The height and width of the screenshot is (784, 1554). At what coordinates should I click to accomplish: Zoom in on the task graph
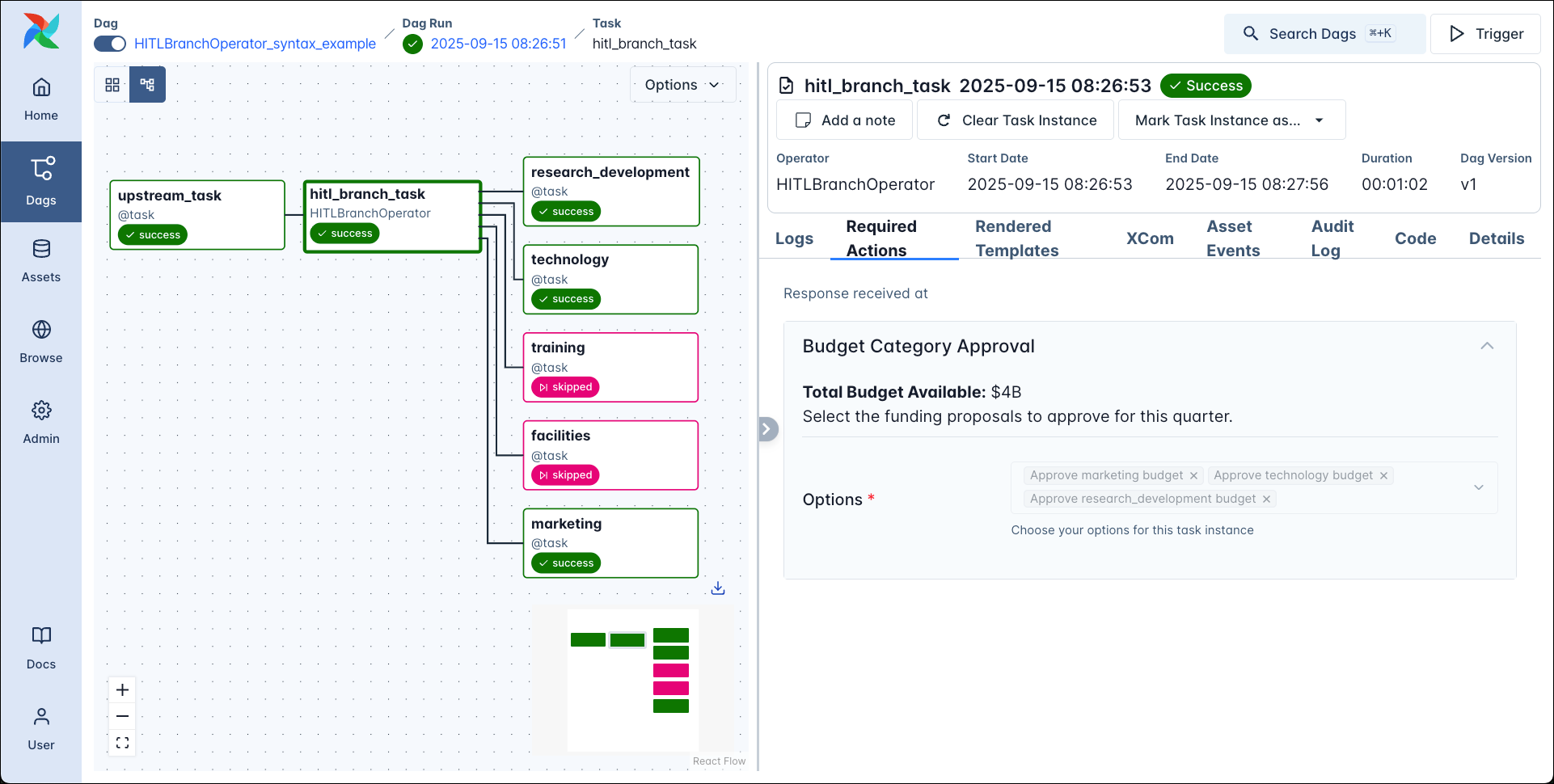(x=122, y=690)
